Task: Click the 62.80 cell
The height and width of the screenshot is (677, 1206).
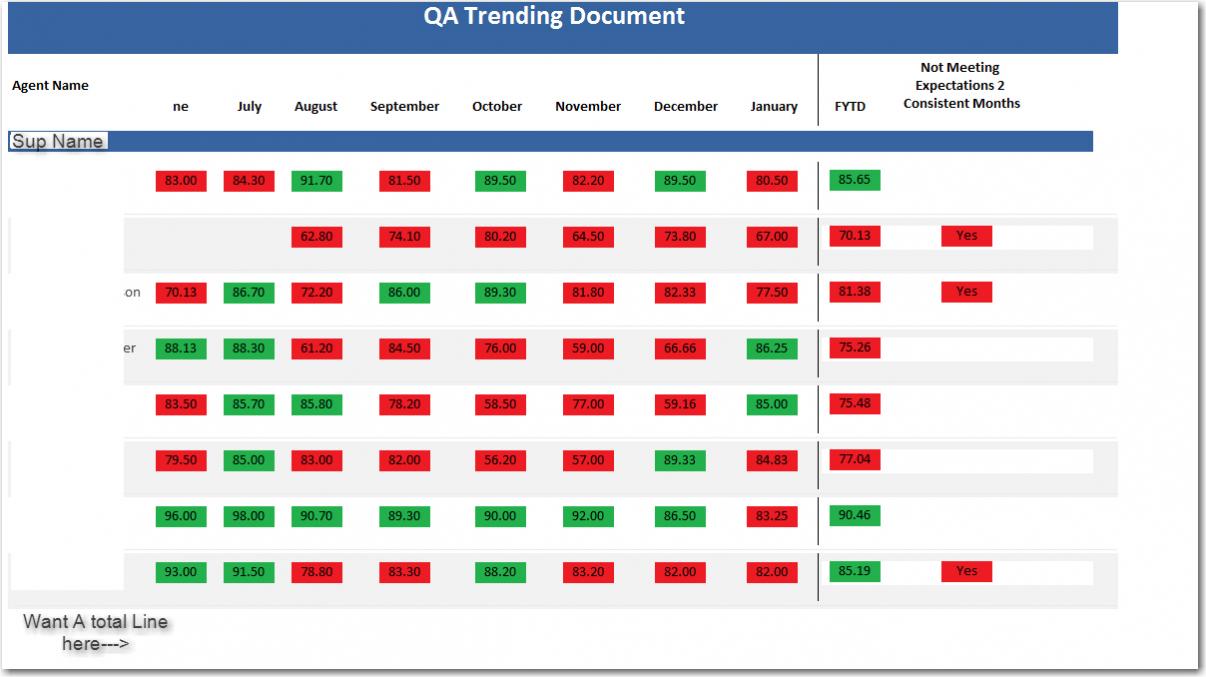Action: (x=316, y=237)
